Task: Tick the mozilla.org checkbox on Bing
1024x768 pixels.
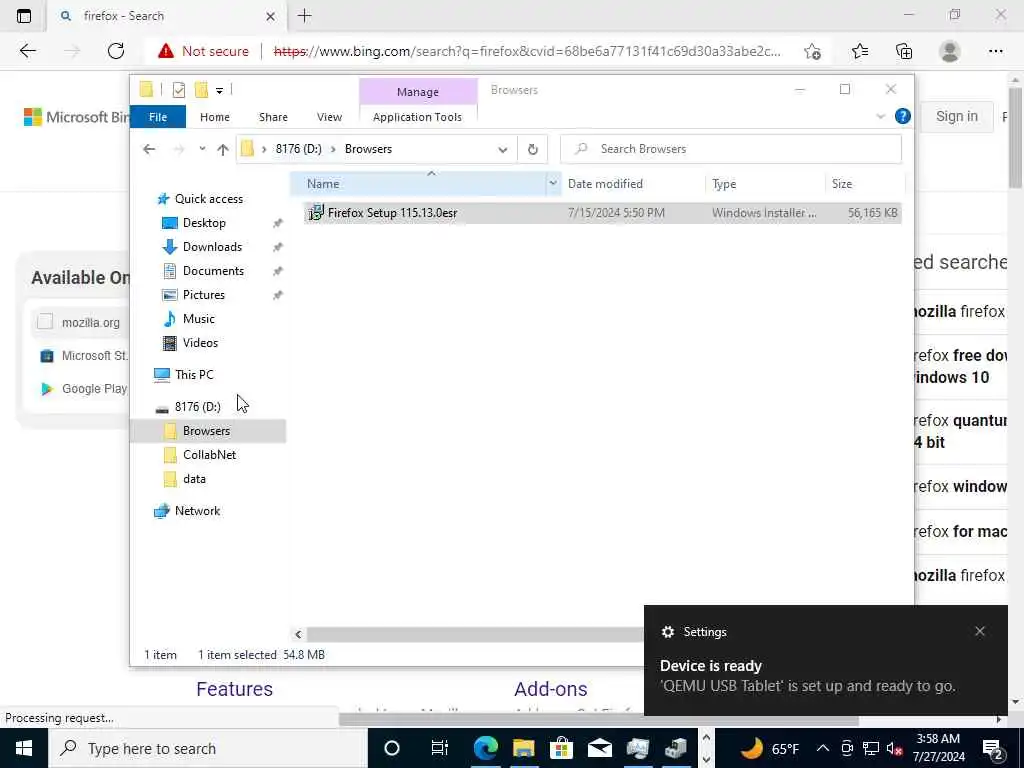Action: (x=45, y=321)
